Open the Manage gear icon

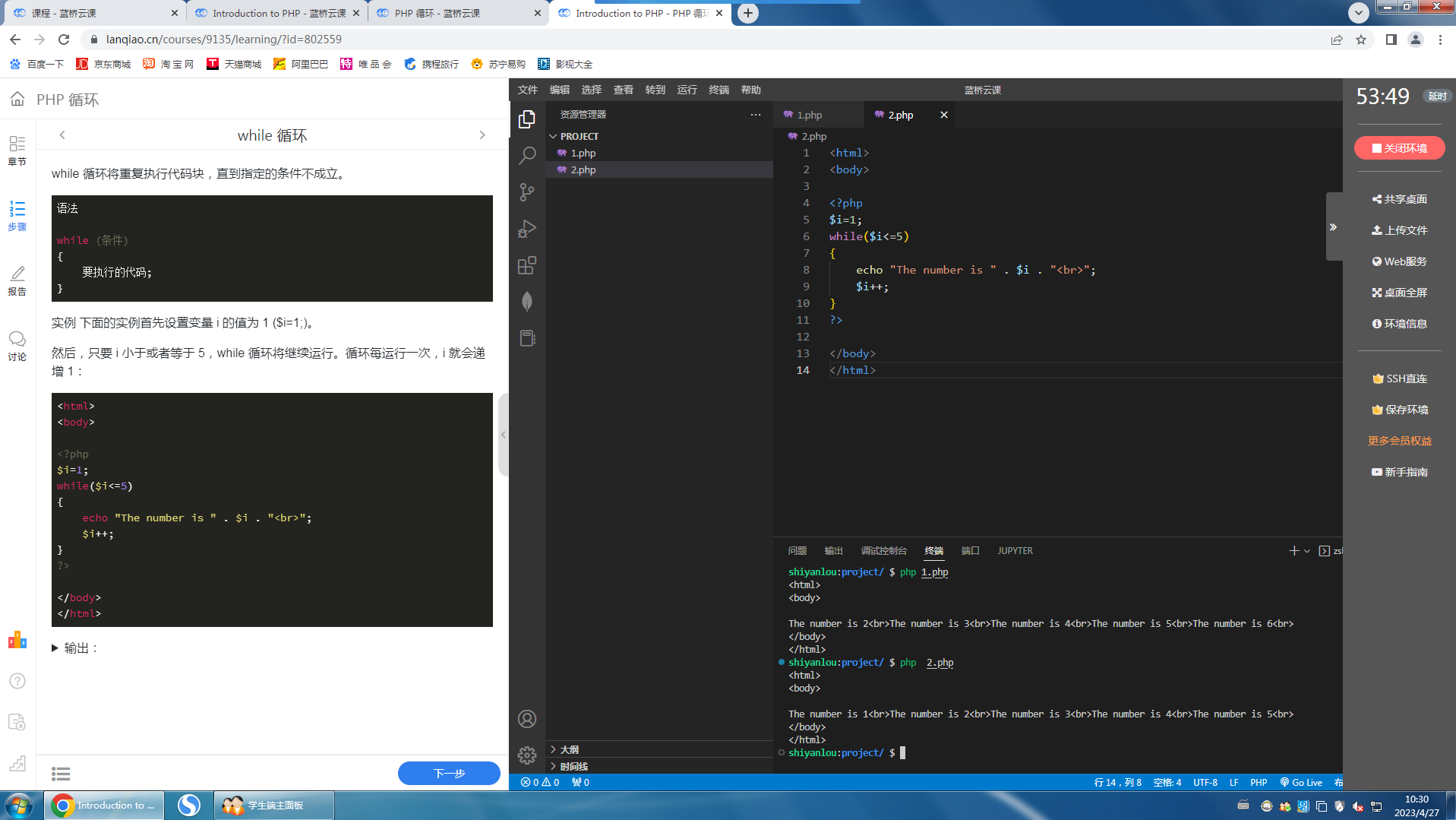point(527,755)
